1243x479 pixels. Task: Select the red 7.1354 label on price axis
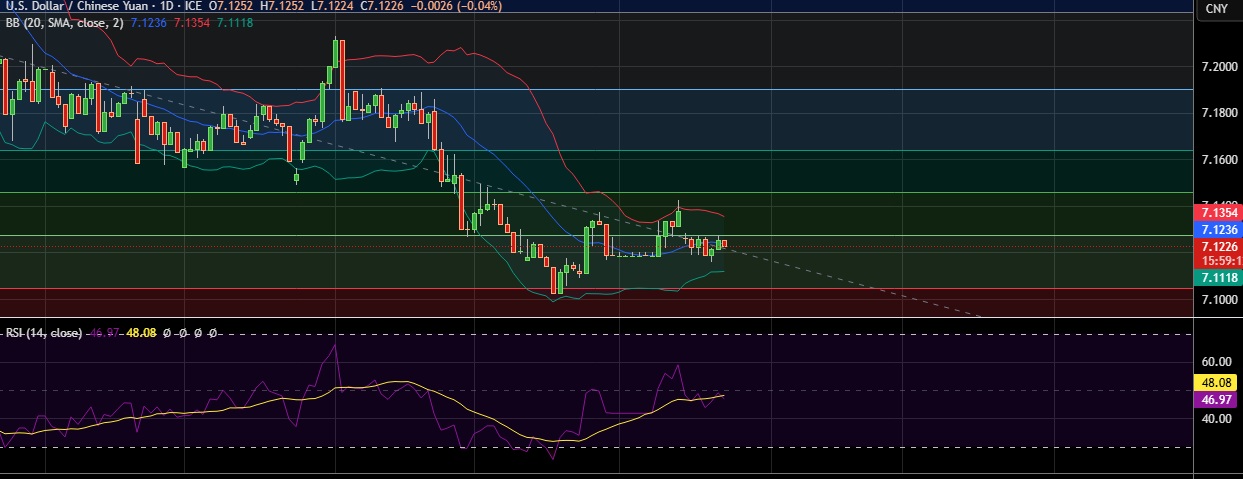click(x=1219, y=213)
